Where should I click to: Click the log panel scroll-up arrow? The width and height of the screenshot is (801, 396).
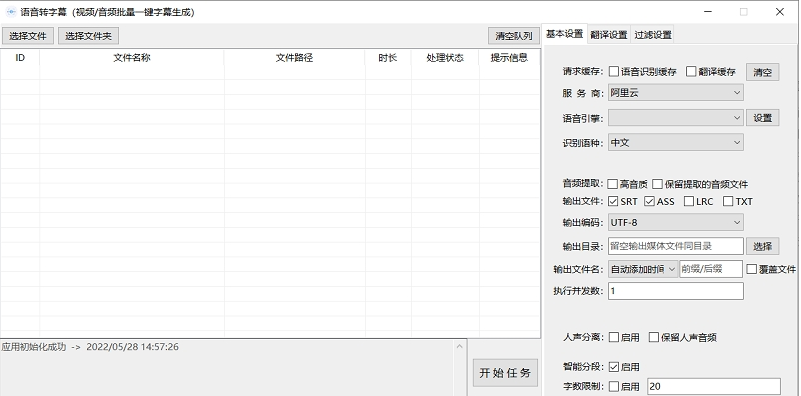(459, 346)
